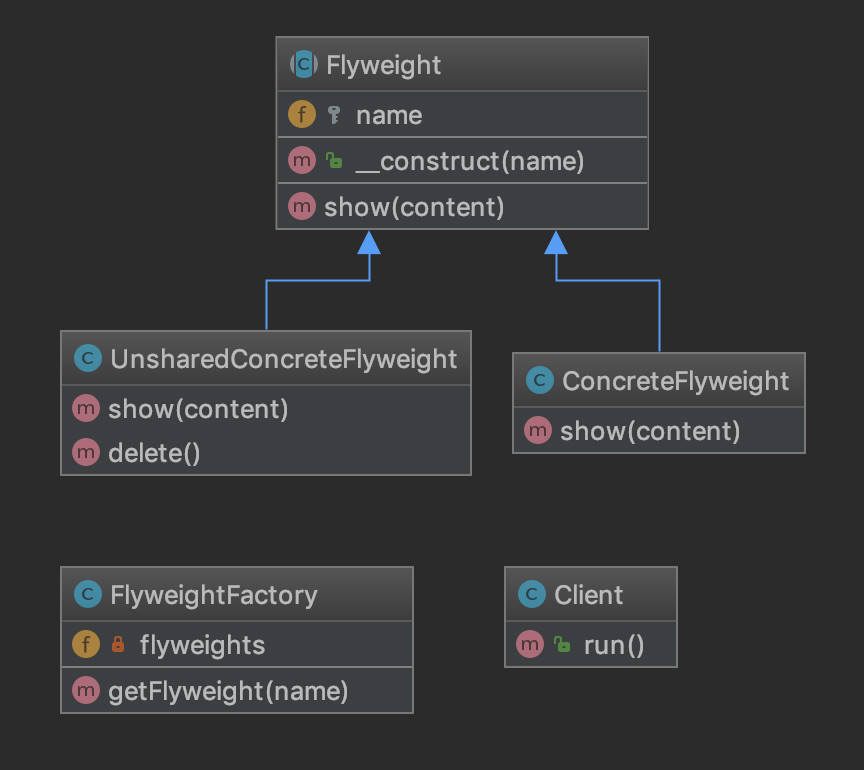The image size is (864, 770).
Task: Click the method icon beside __construct(name)
Action: point(302,161)
